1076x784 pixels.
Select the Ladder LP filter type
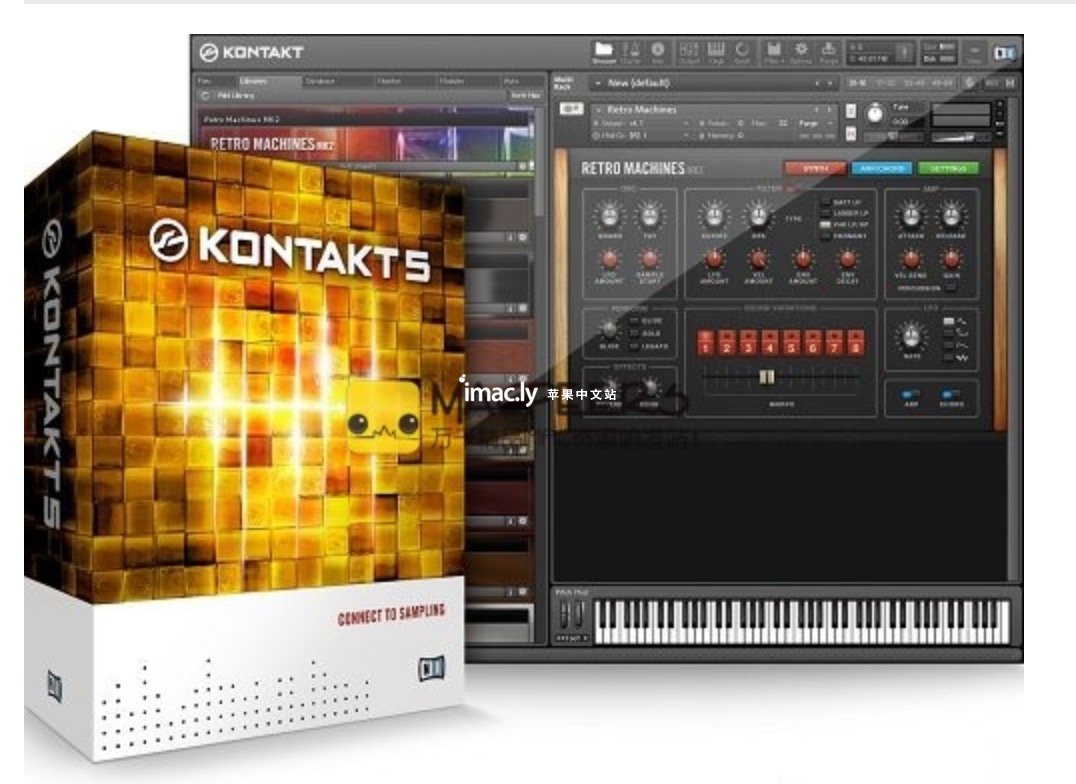(826, 214)
